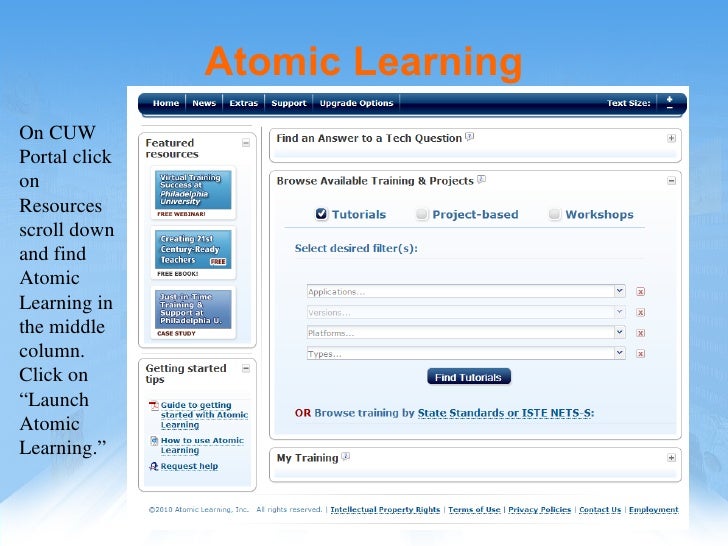Clear the Applications filter with red X
Viewport: 728px width, 546px height.
click(x=641, y=292)
